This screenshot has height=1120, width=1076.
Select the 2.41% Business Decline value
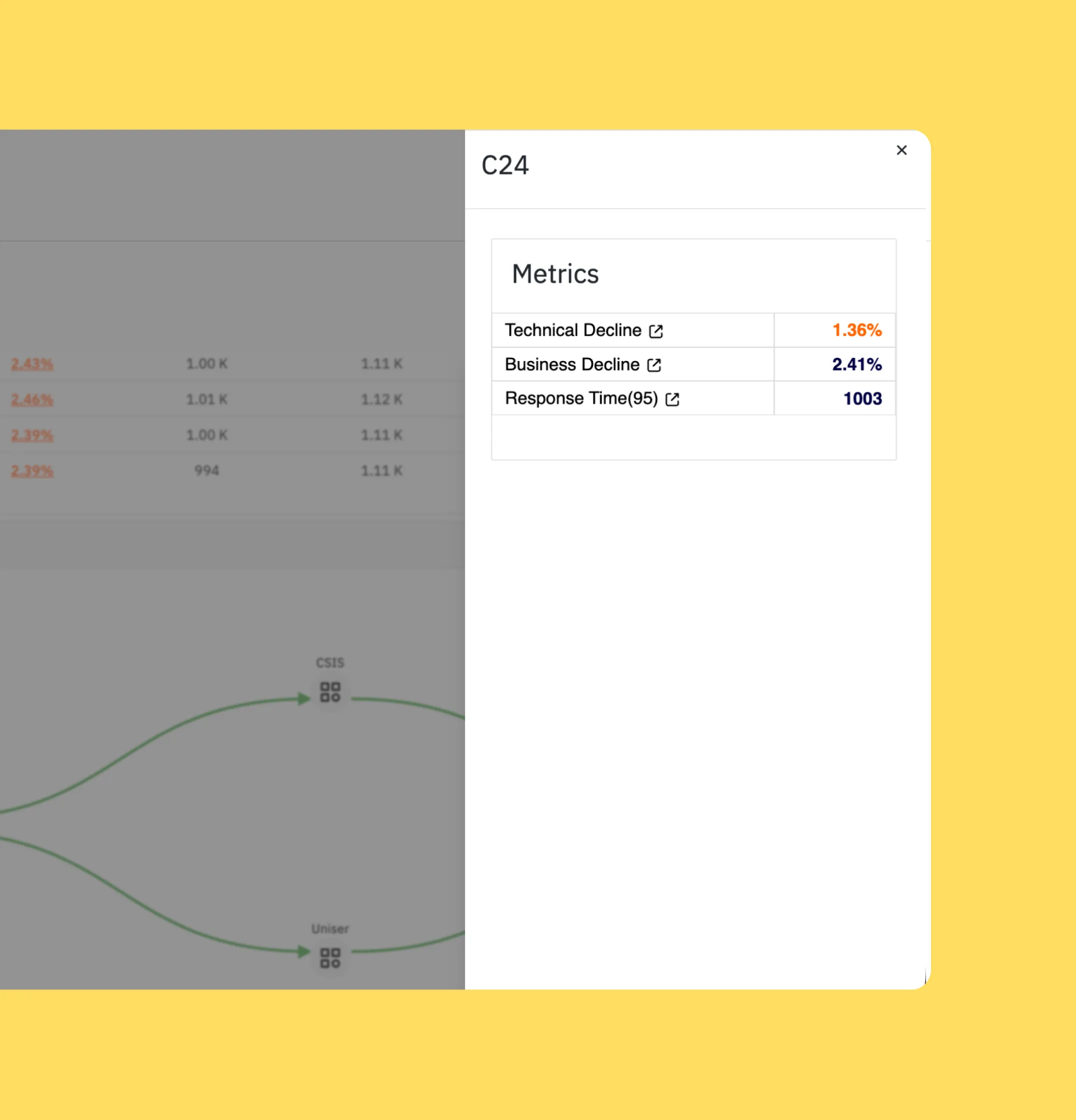[856, 364]
